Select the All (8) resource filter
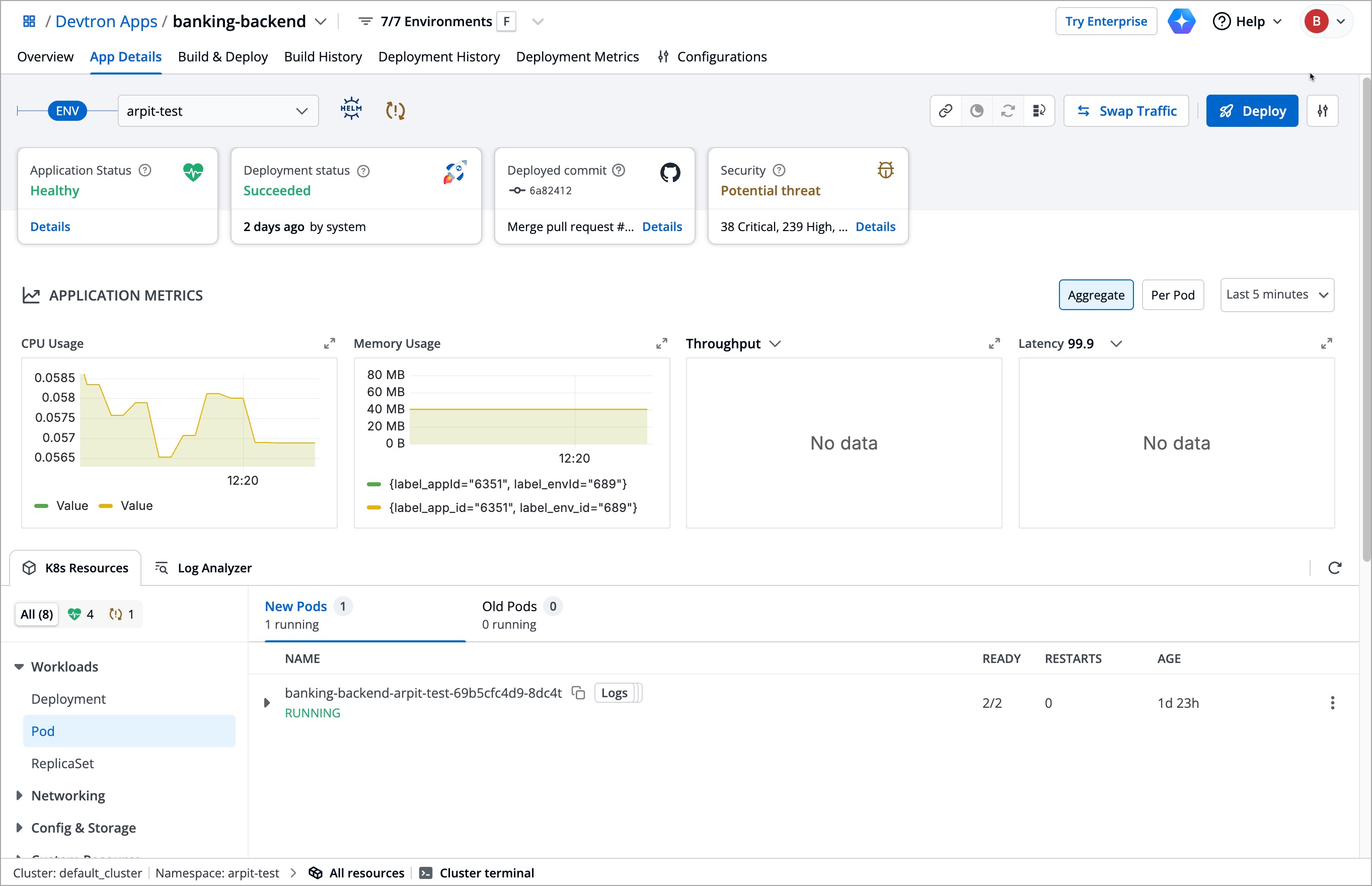This screenshot has height=886, width=1372. point(36,614)
